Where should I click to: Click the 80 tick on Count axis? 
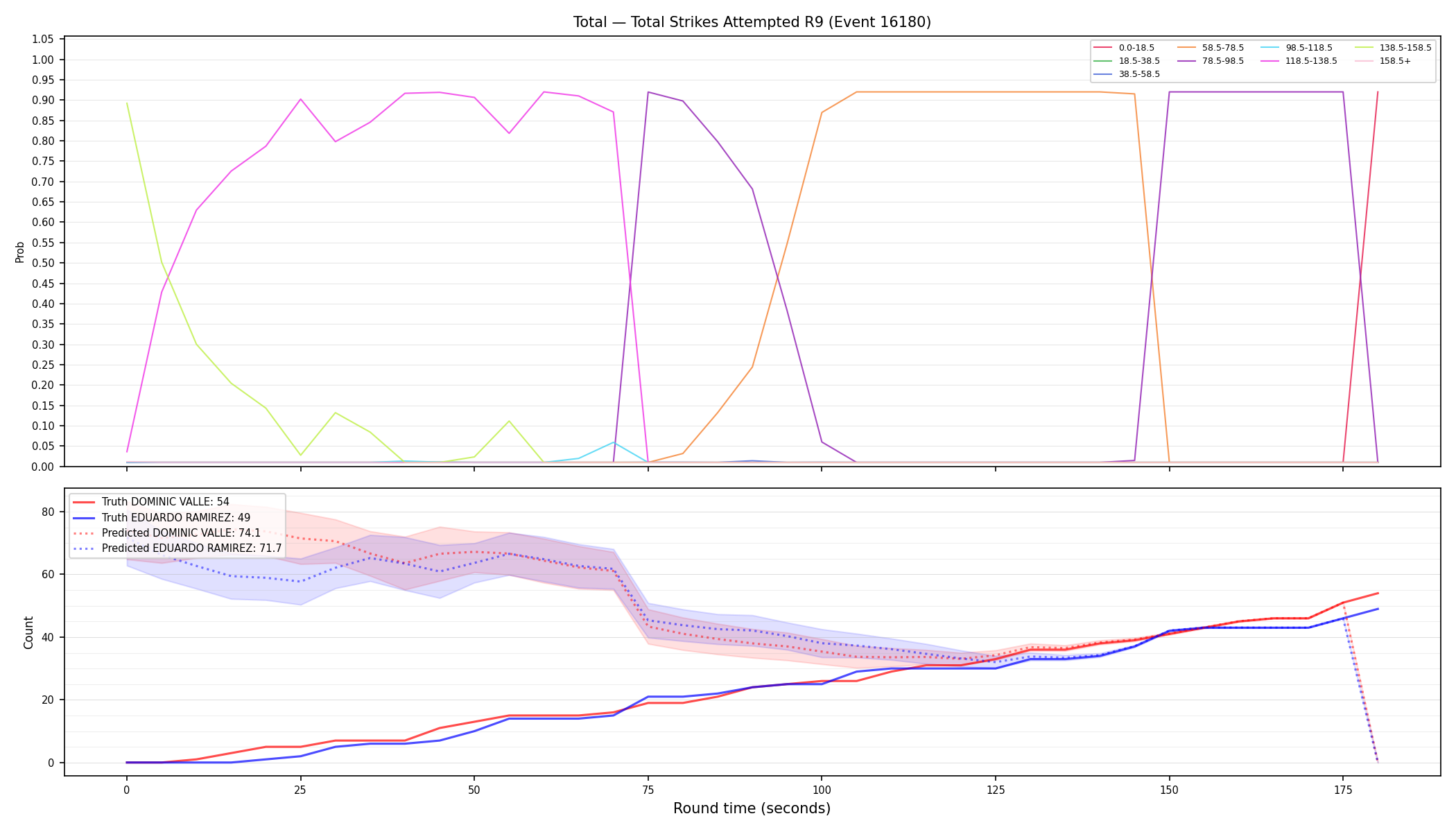coord(48,512)
